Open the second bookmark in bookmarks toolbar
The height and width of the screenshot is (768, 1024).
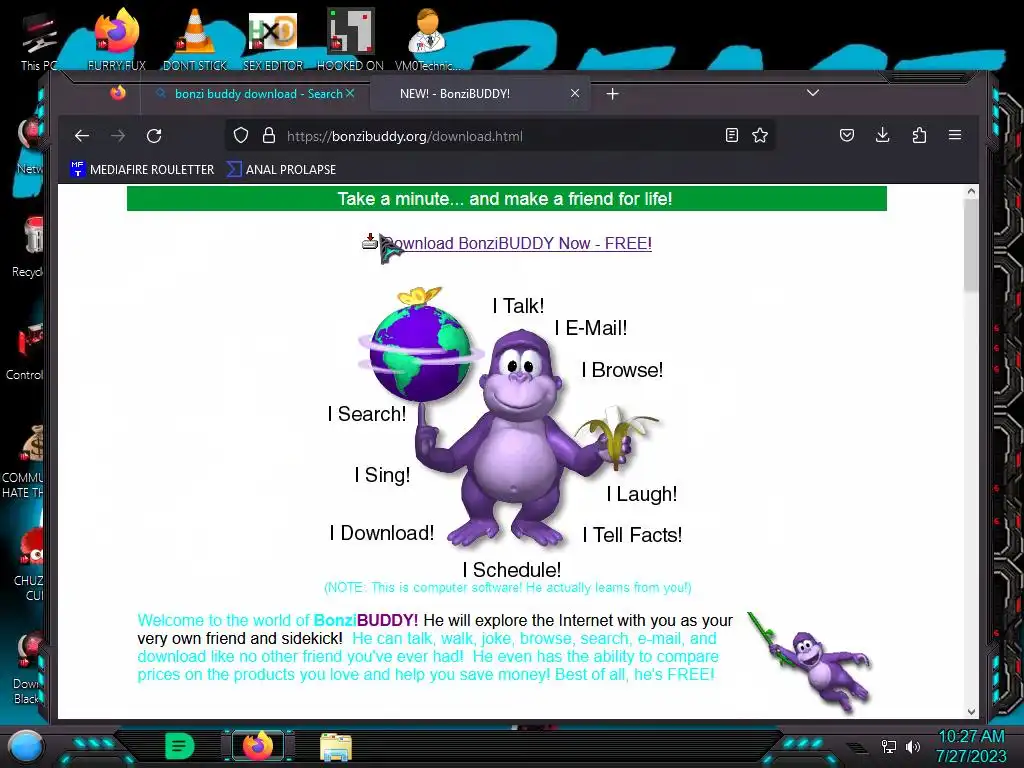click(x=281, y=169)
